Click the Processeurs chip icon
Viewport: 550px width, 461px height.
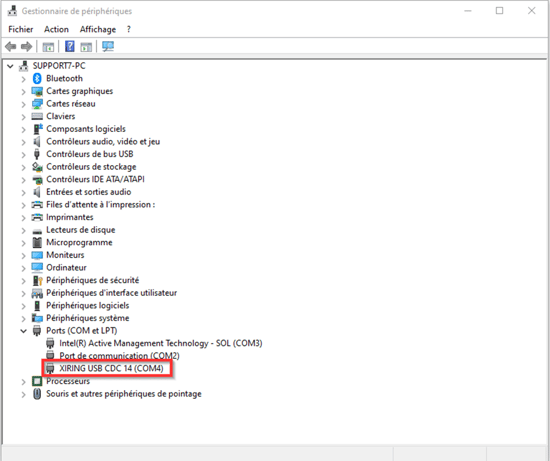click(x=37, y=381)
